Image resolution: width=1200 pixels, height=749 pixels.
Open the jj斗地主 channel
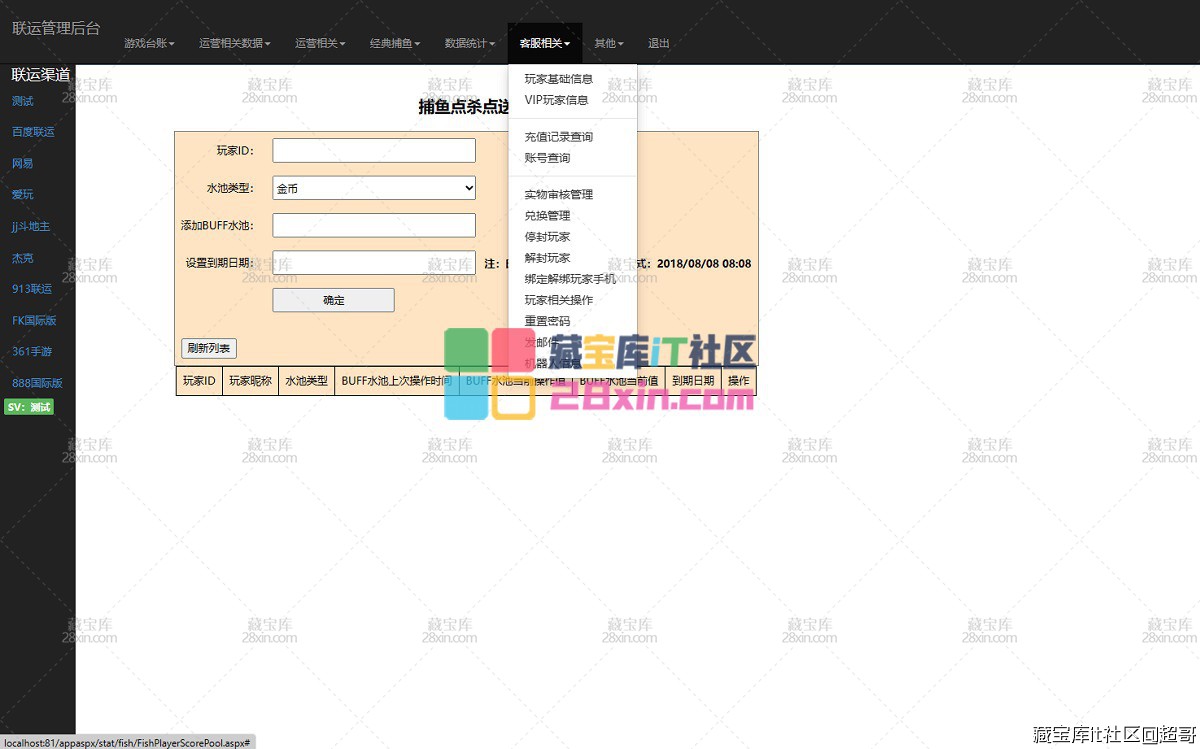31,226
